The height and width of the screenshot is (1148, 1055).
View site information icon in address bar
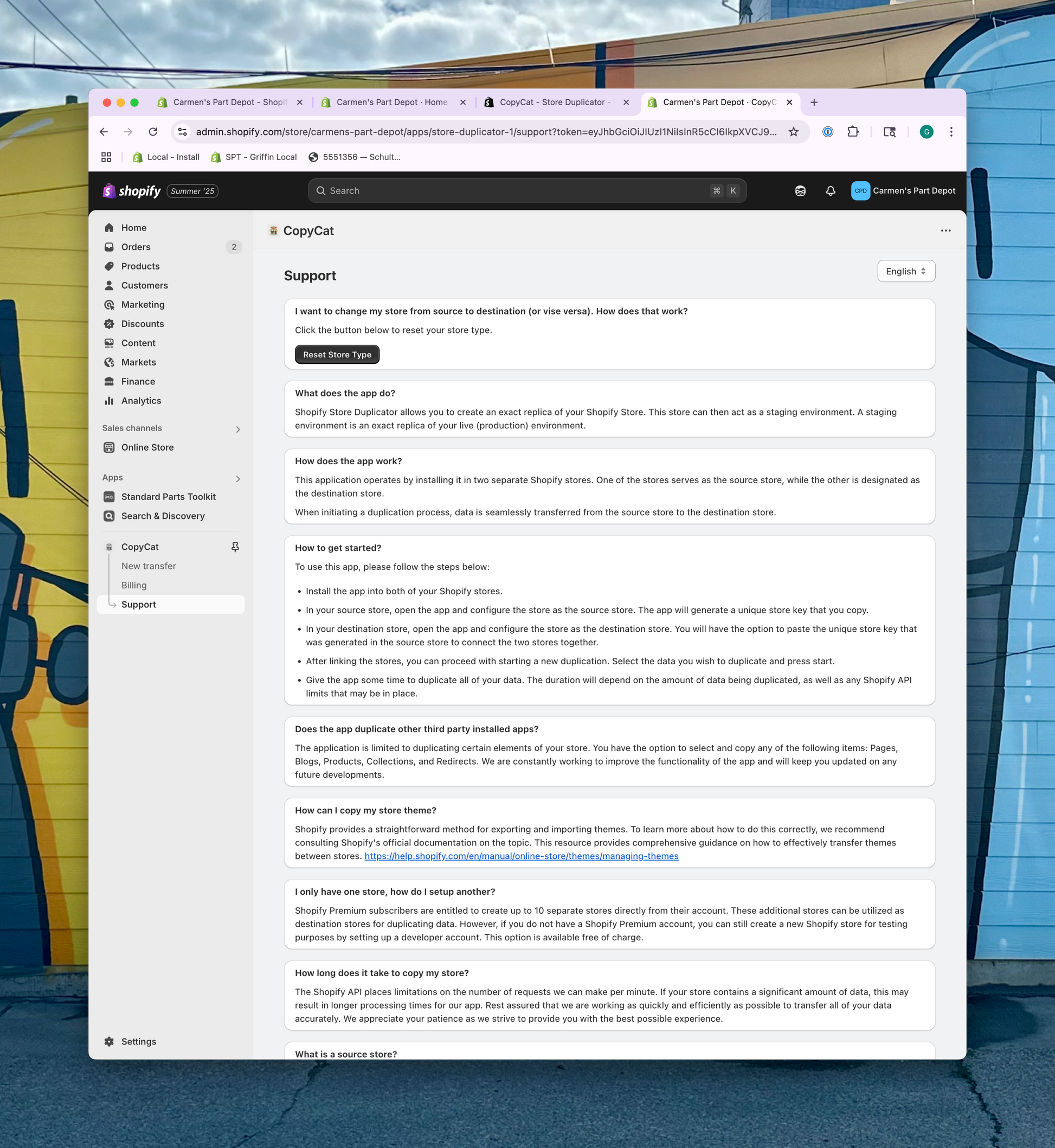(183, 132)
